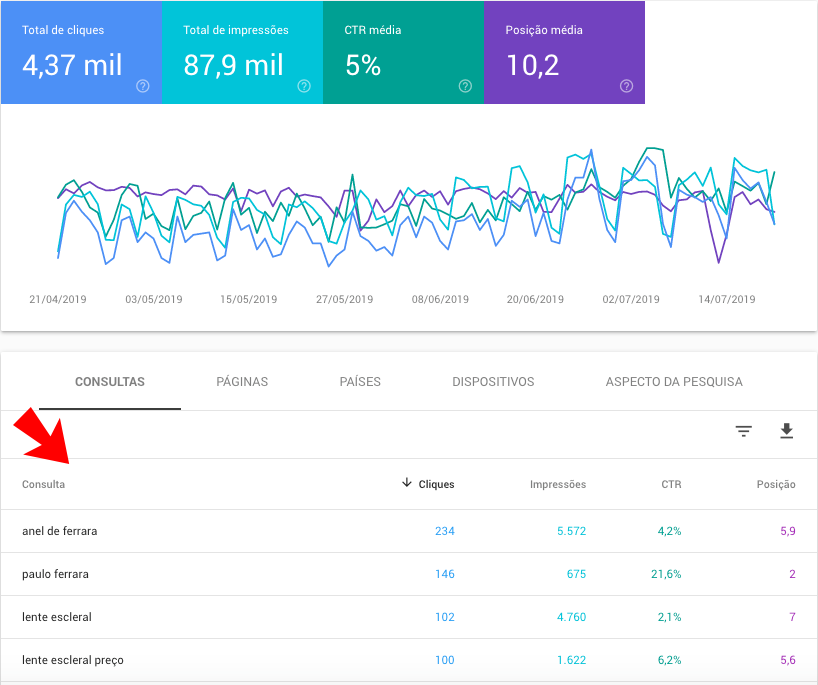Click the 4.760 impressions value
The height and width of the screenshot is (685, 818).
571,617
